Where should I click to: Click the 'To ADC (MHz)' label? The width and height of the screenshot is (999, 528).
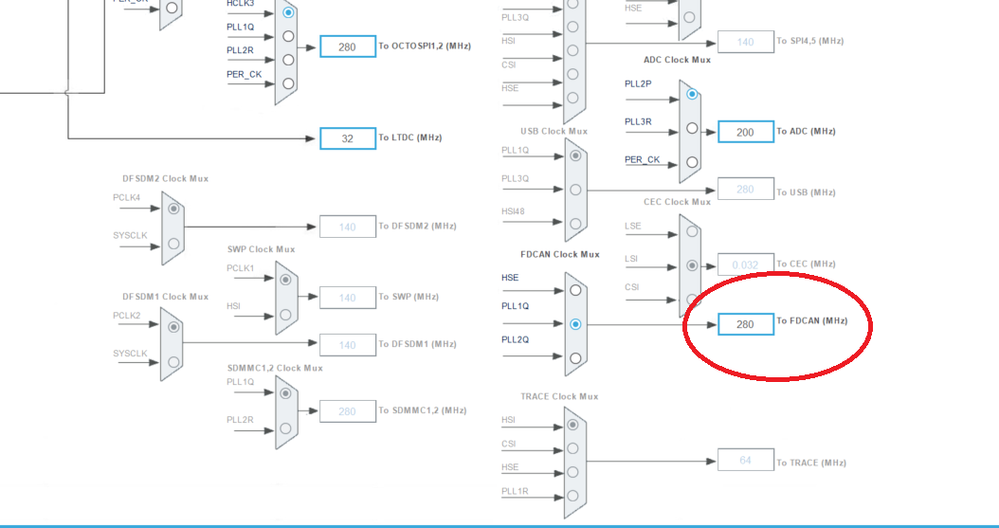tap(805, 131)
